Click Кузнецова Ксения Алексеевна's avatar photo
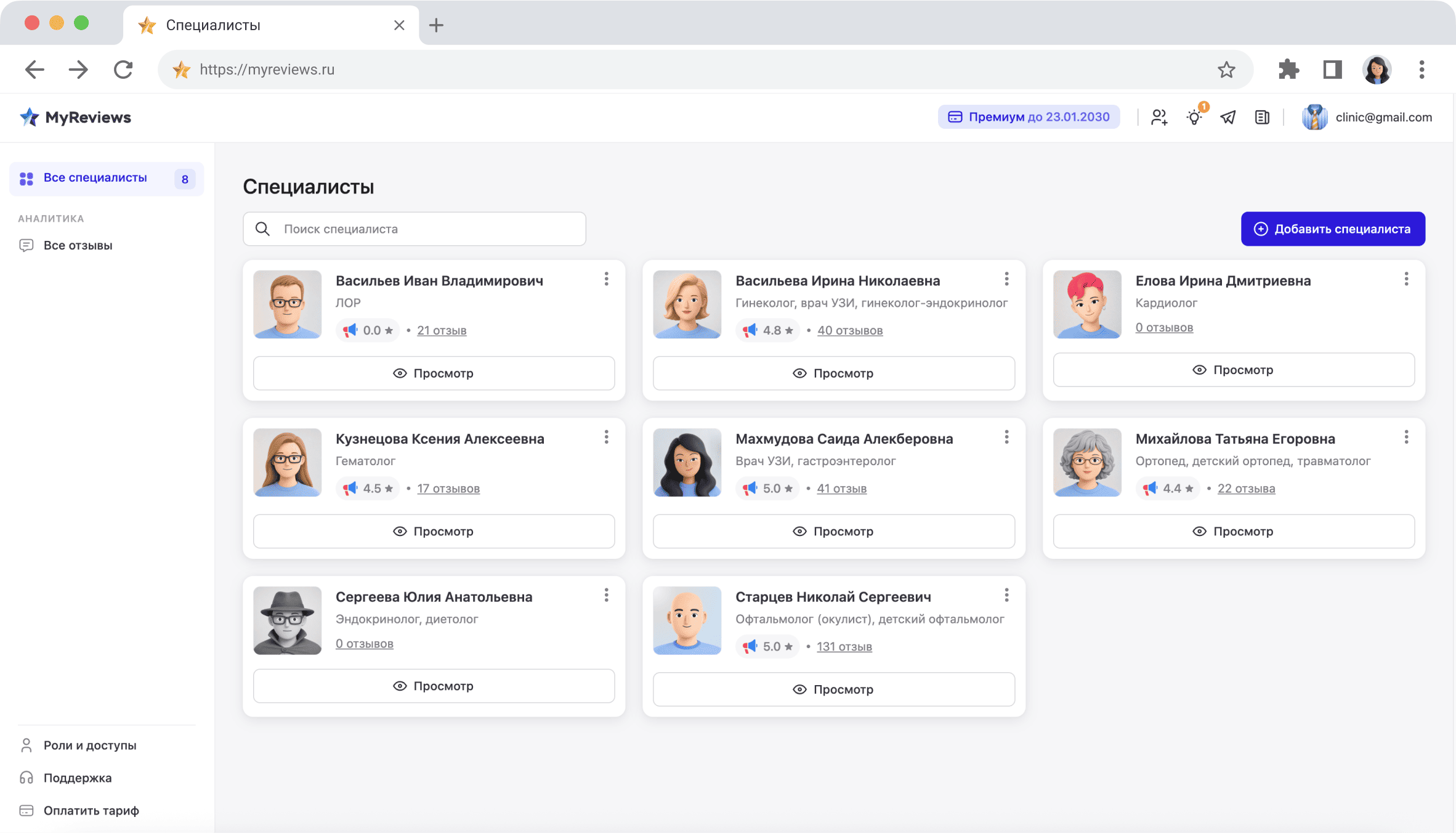The image size is (1456, 833). point(287,462)
